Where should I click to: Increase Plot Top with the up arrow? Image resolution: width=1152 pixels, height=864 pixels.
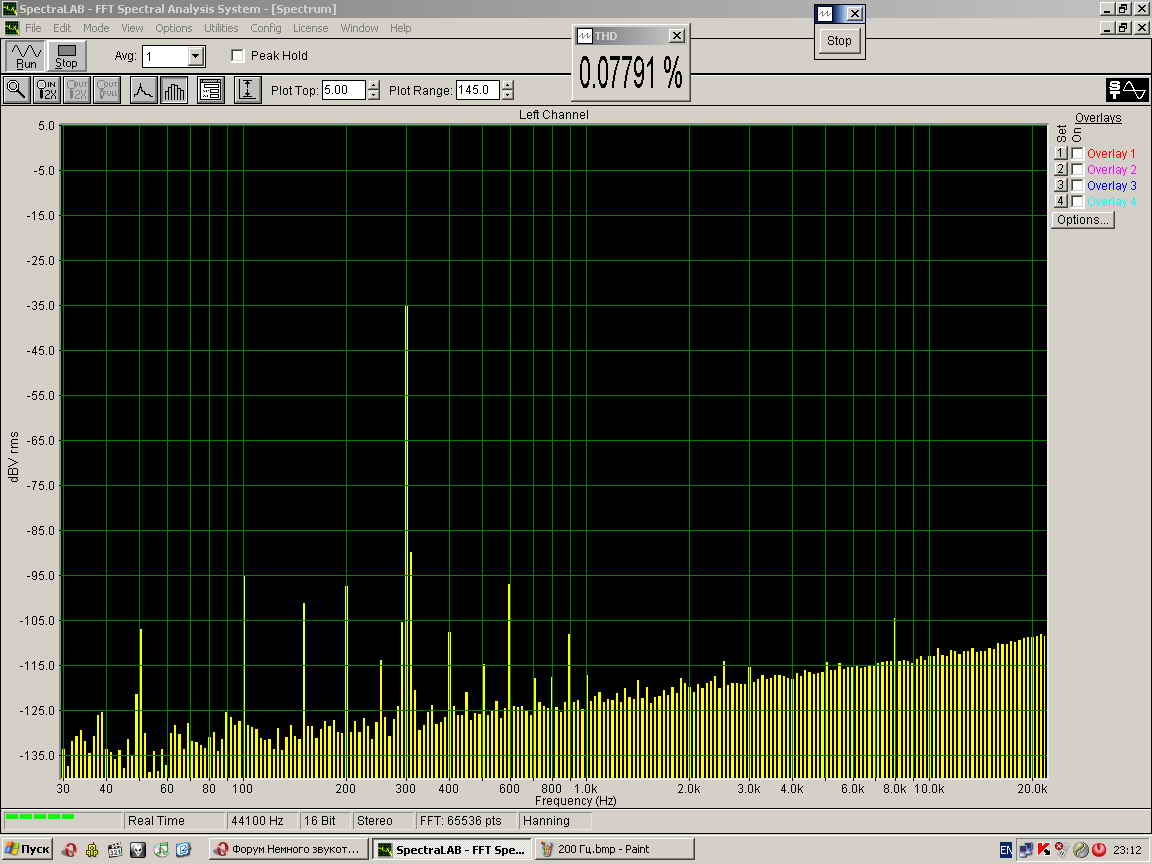[374, 85]
